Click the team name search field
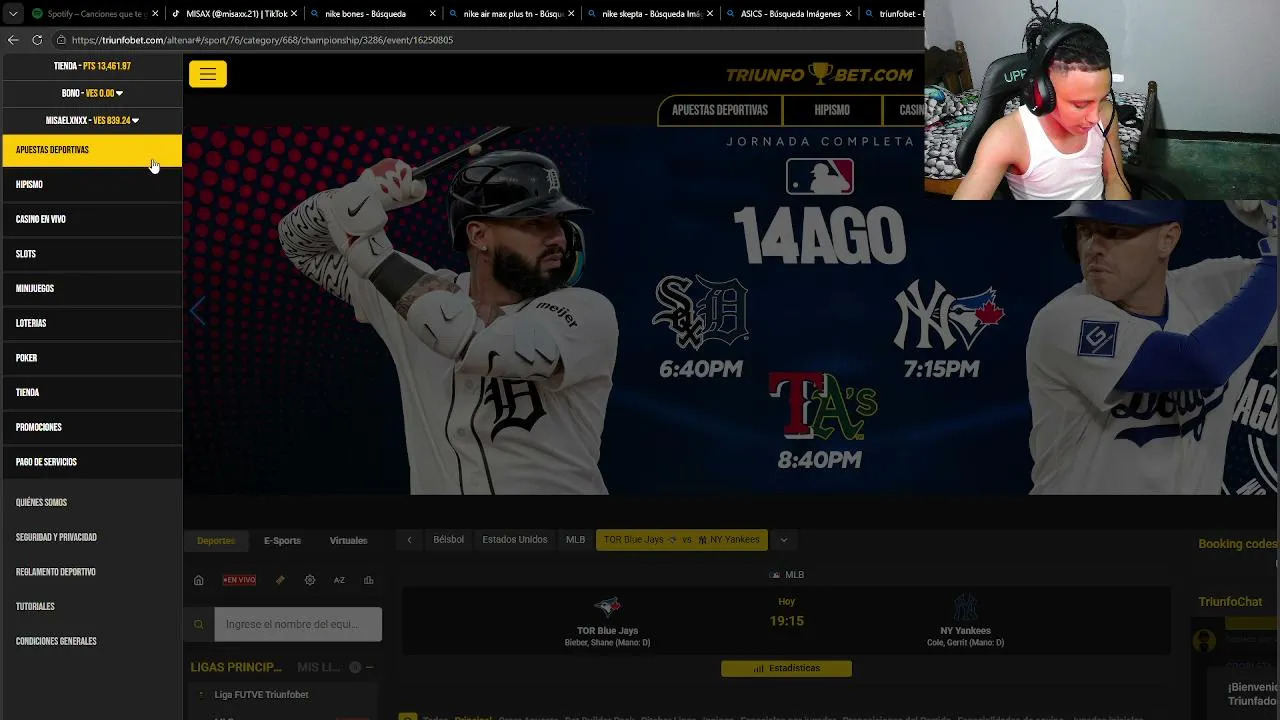 pyautogui.click(x=298, y=624)
